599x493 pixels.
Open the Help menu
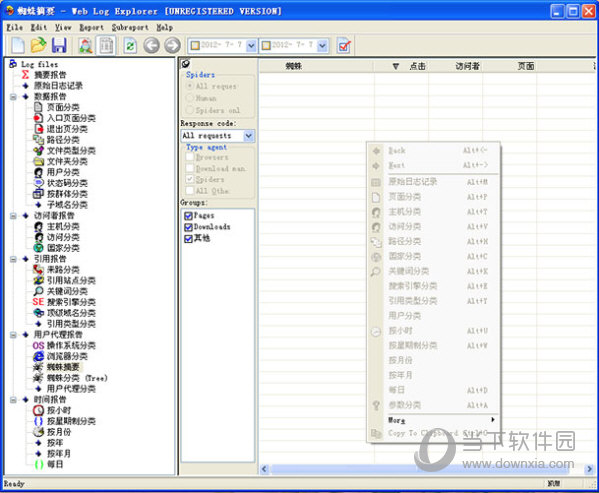(x=165, y=27)
